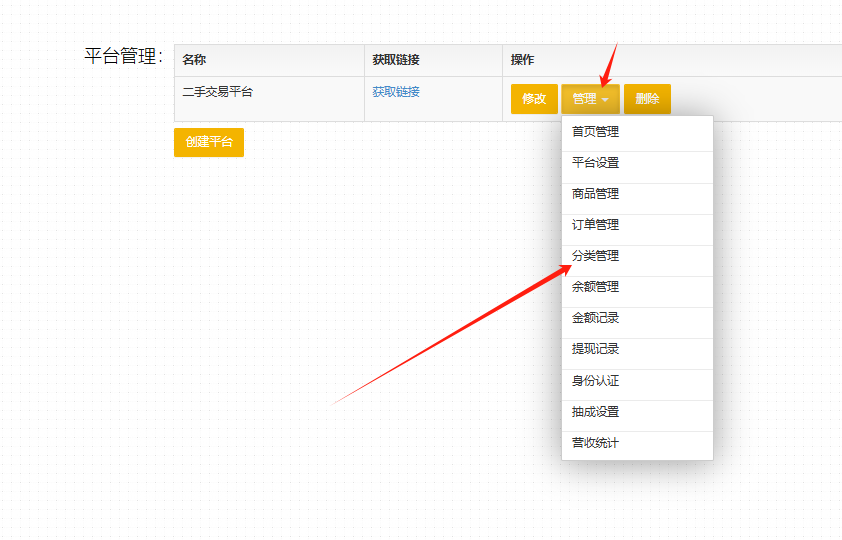842x540 pixels.
Task: Click the 平台管理 heading label
Action: (x=124, y=56)
